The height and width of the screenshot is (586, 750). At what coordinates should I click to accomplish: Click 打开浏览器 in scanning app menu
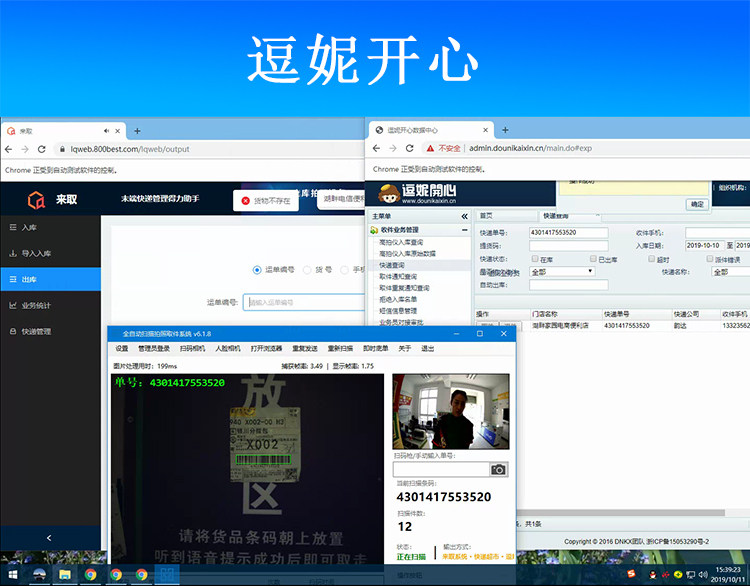pos(266,348)
